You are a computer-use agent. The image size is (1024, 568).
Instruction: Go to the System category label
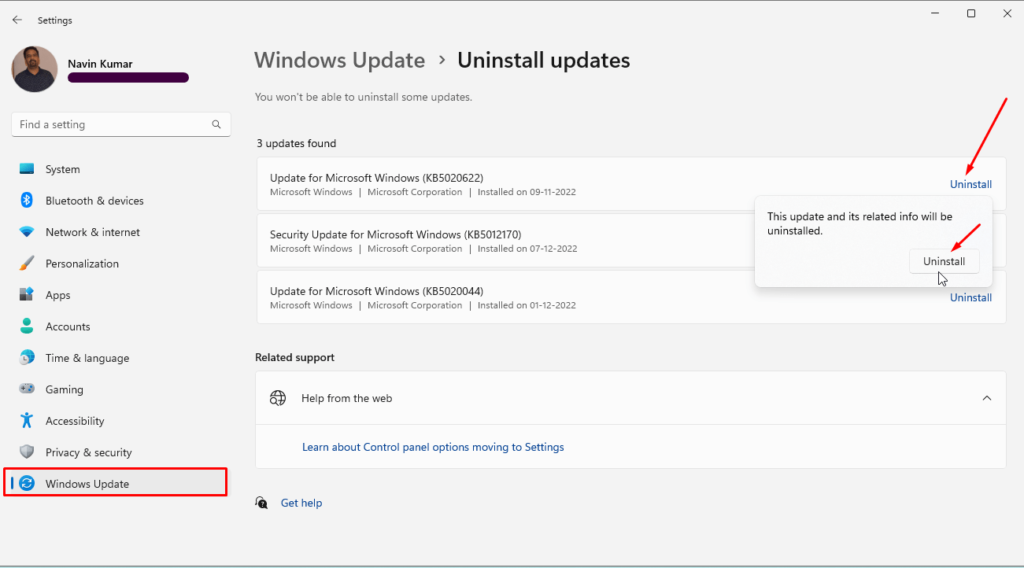pos(63,169)
